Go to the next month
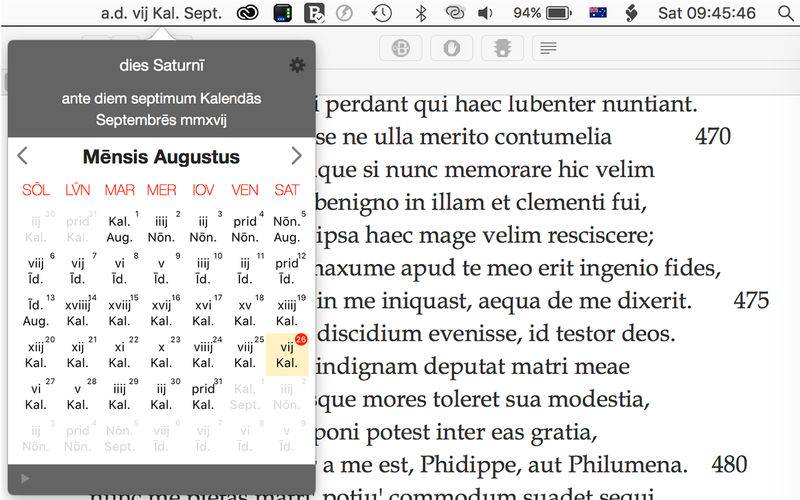The image size is (800, 500). point(296,156)
